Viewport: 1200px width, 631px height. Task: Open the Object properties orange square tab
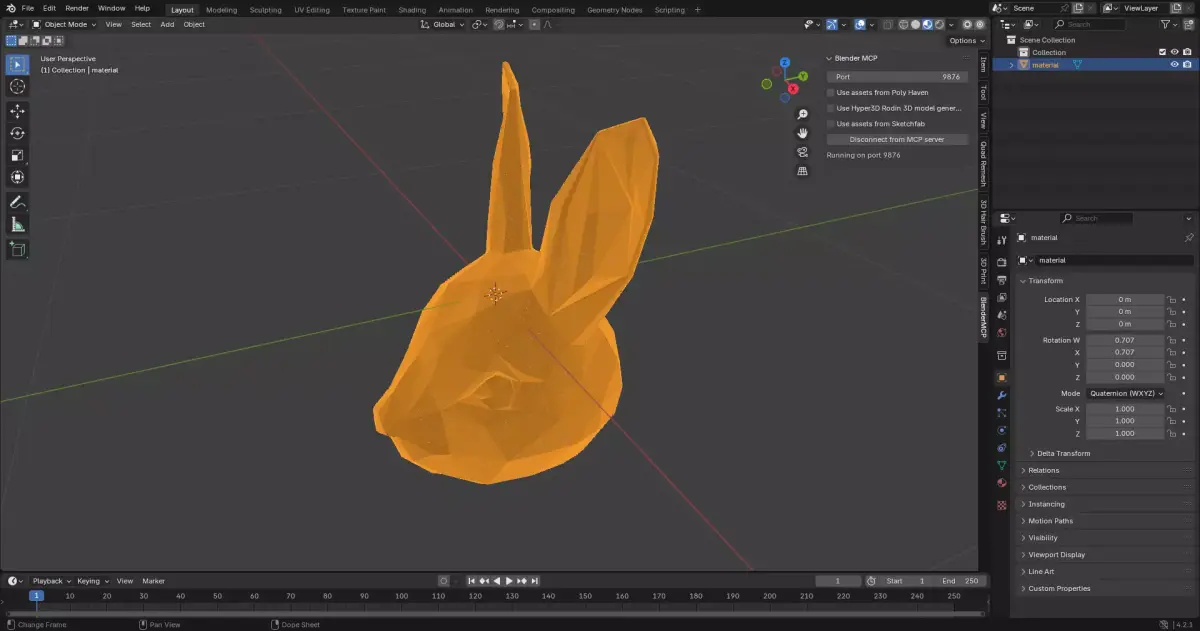pos(1002,378)
